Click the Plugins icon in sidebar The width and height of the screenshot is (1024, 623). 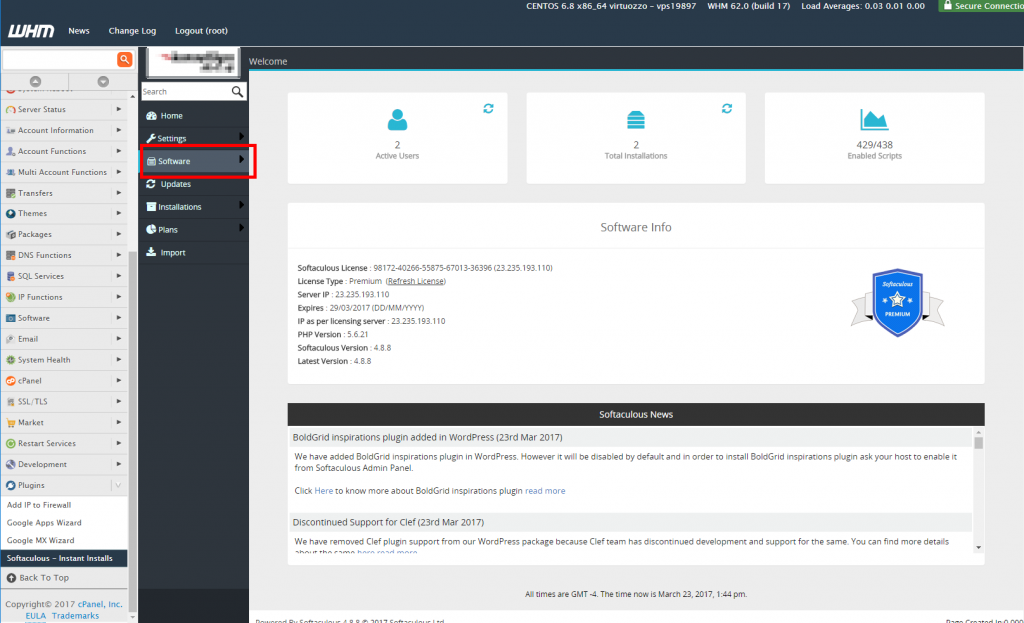[x=10, y=485]
